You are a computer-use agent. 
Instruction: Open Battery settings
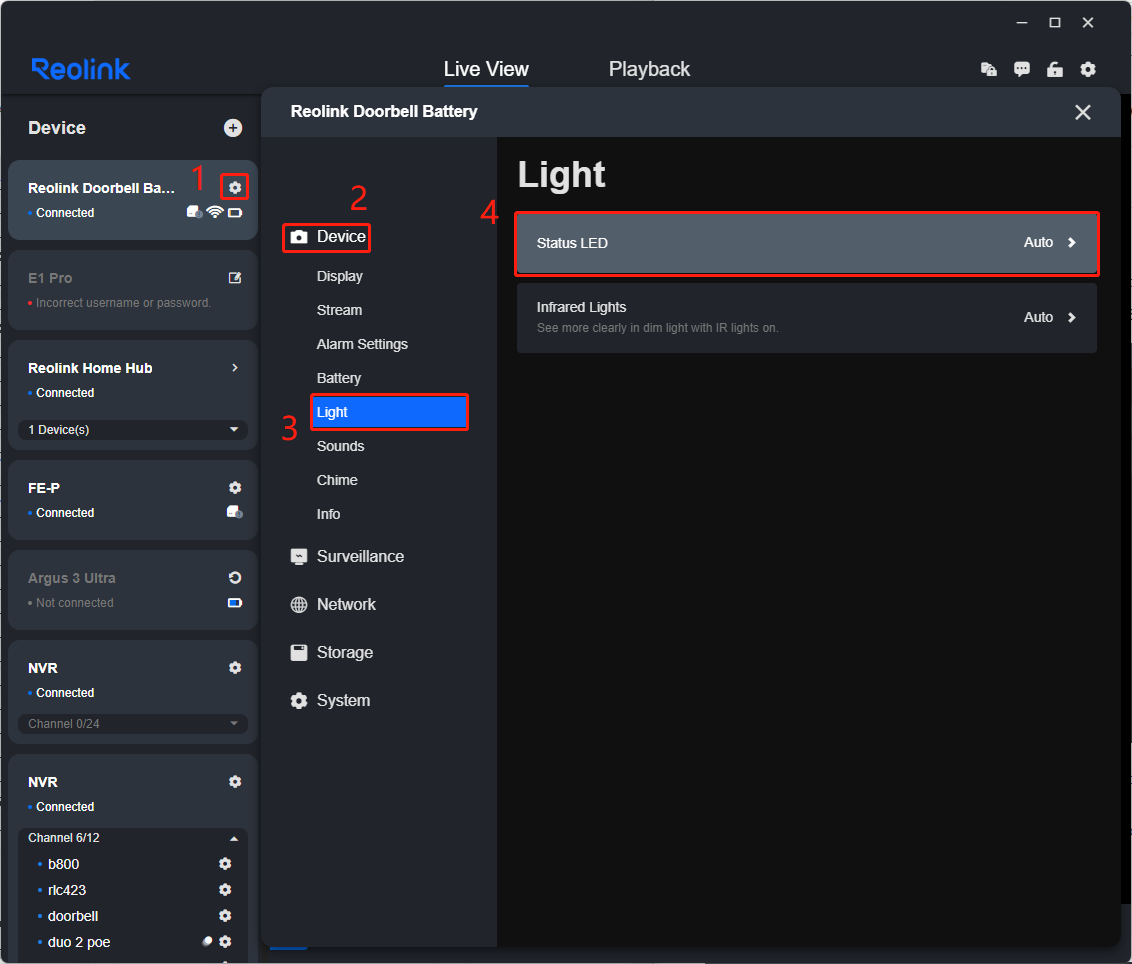[339, 378]
